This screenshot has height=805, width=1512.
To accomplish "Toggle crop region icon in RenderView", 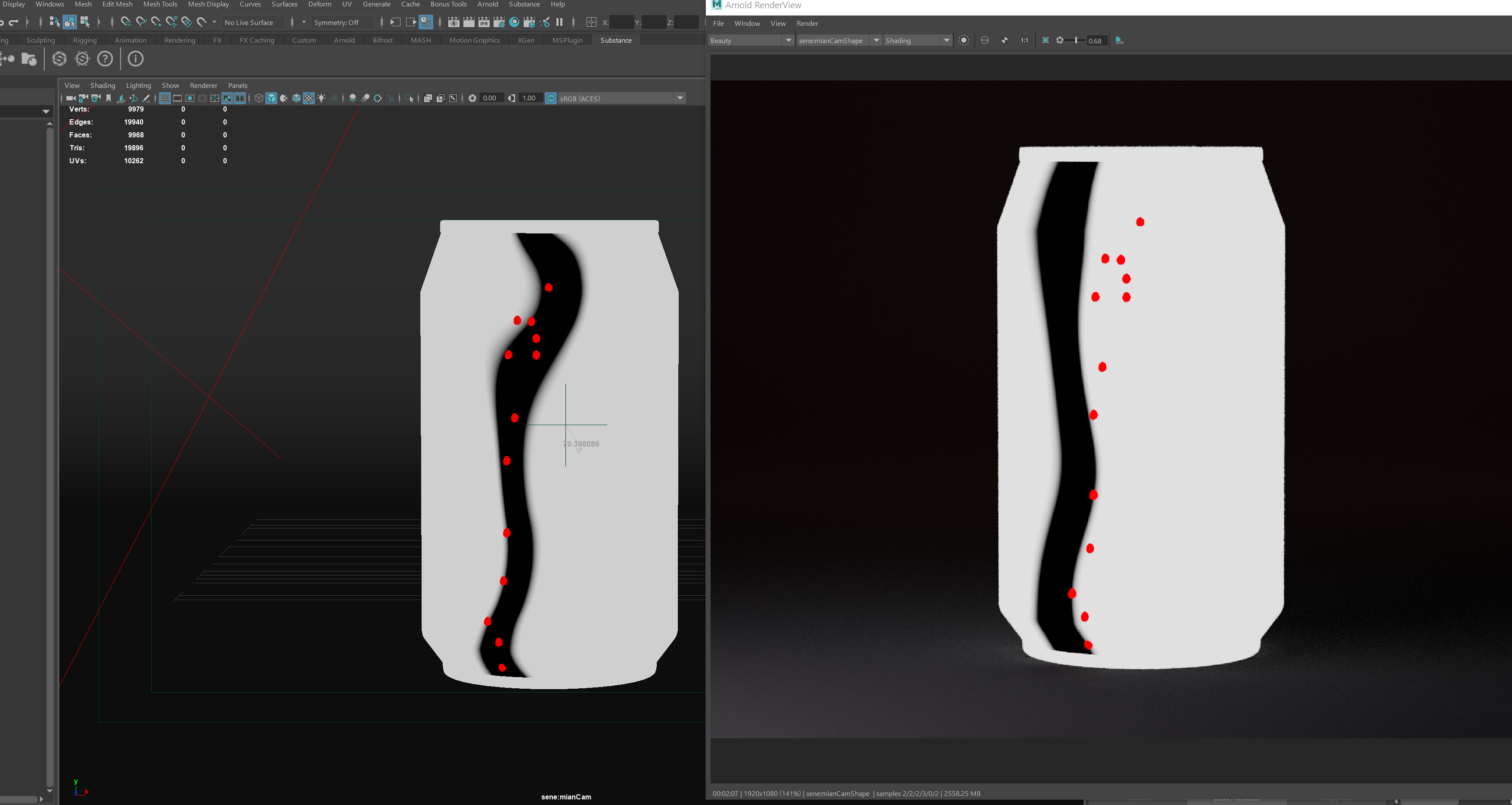I will [1045, 40].
